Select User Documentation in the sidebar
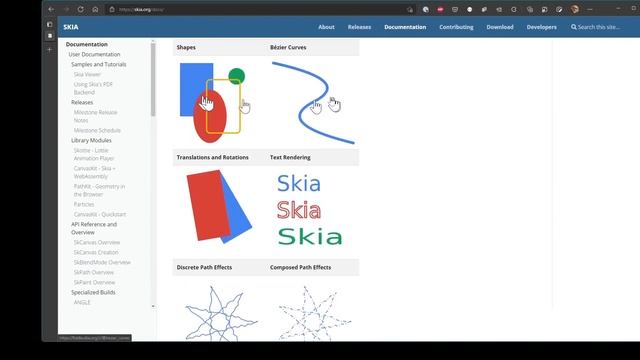The height and width of the screenshot is (360, 640). (94, 54)
